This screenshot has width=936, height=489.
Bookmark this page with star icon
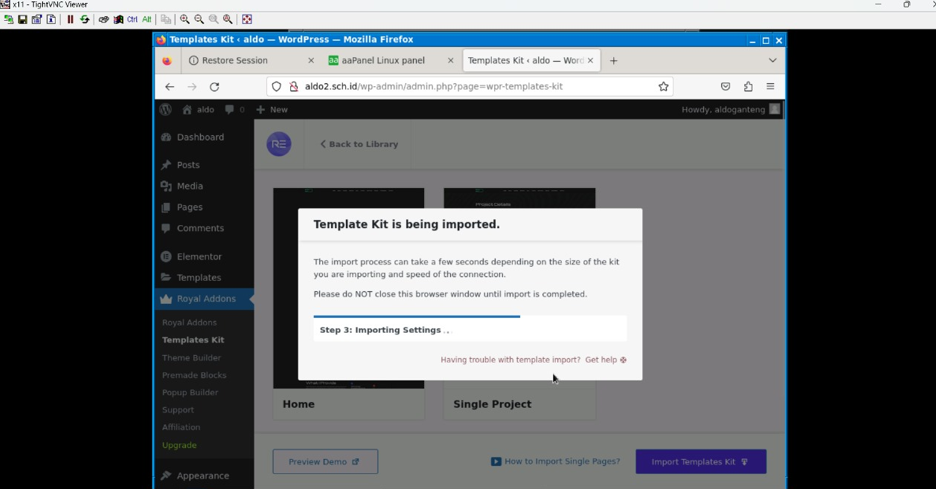click(663, 87)
